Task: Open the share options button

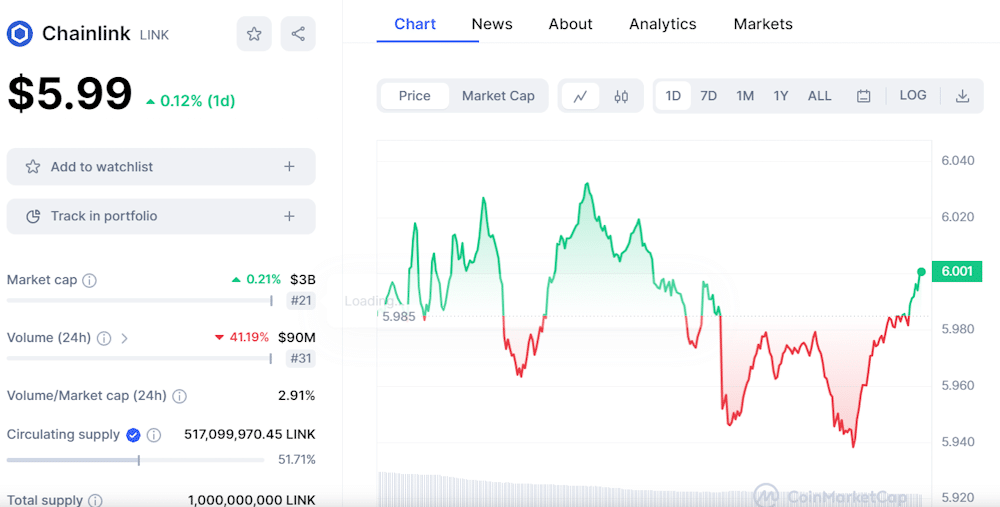Action: (298, 34)
